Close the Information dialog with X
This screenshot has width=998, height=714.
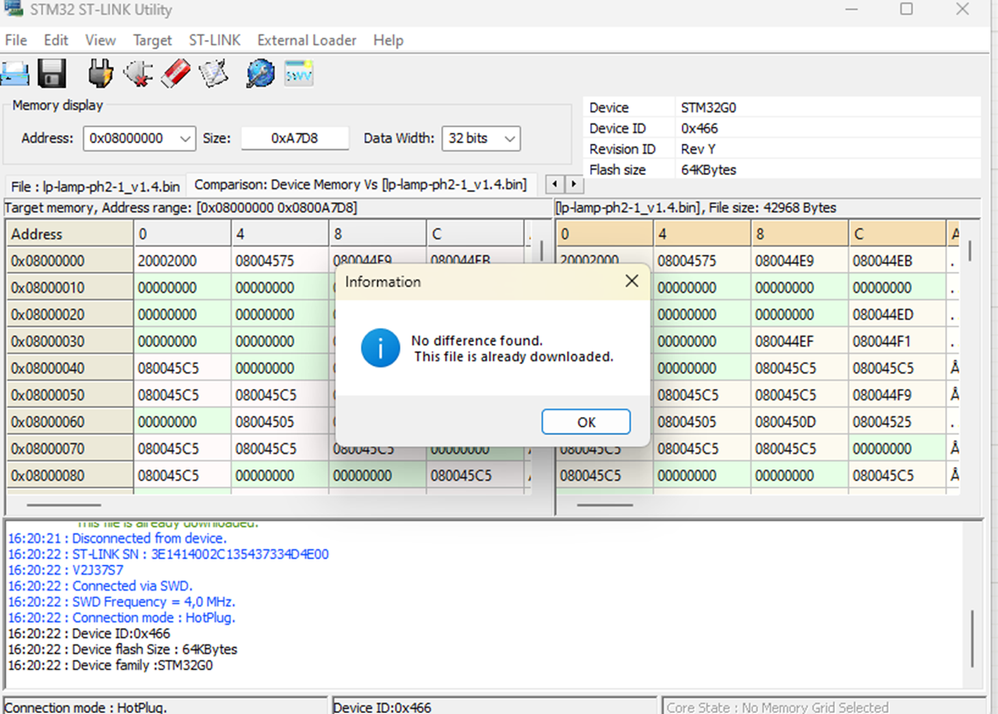631,282
